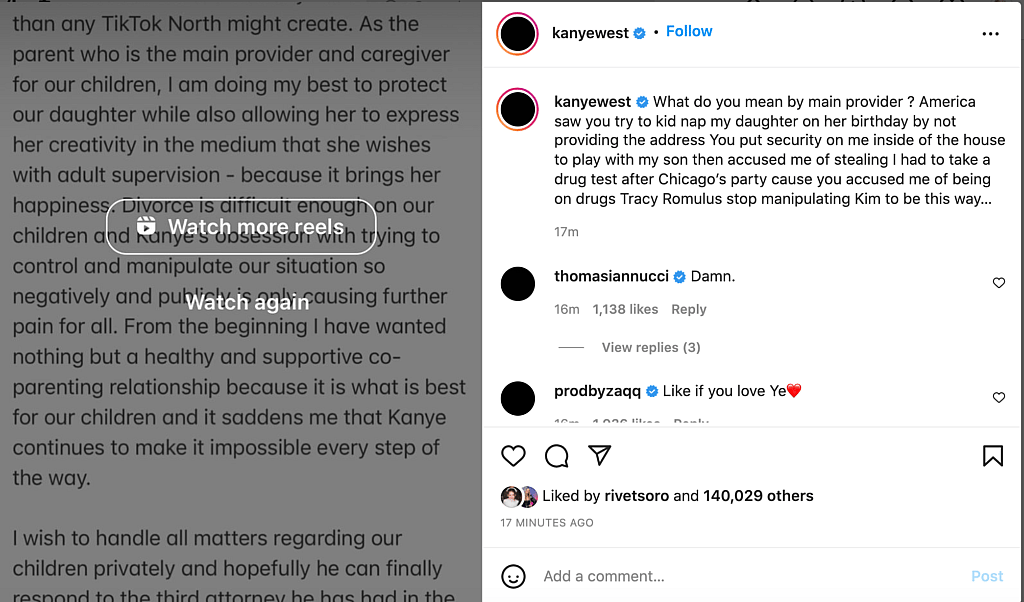Click the Add a comment input field

click(x=700, y=576)
